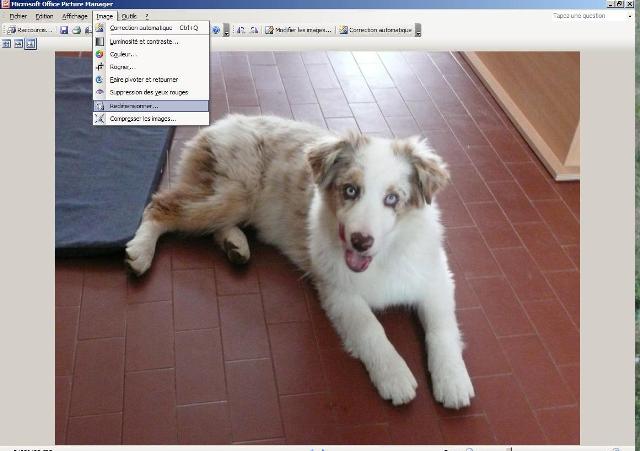
Task: Open the Tapez une question dropdown arrow
Action: click(632, 16)
